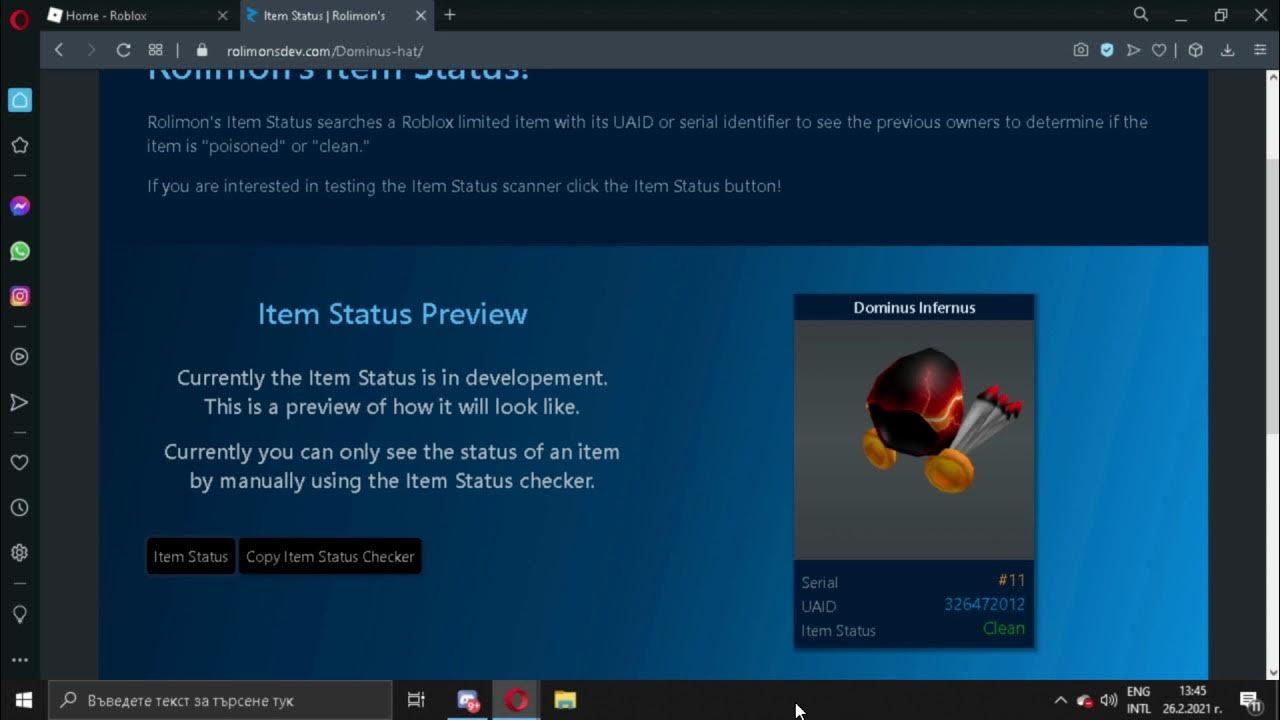Open the Windows Start menu
Viewport: 1280px width, 720px height.
click(x=24, y=700)
